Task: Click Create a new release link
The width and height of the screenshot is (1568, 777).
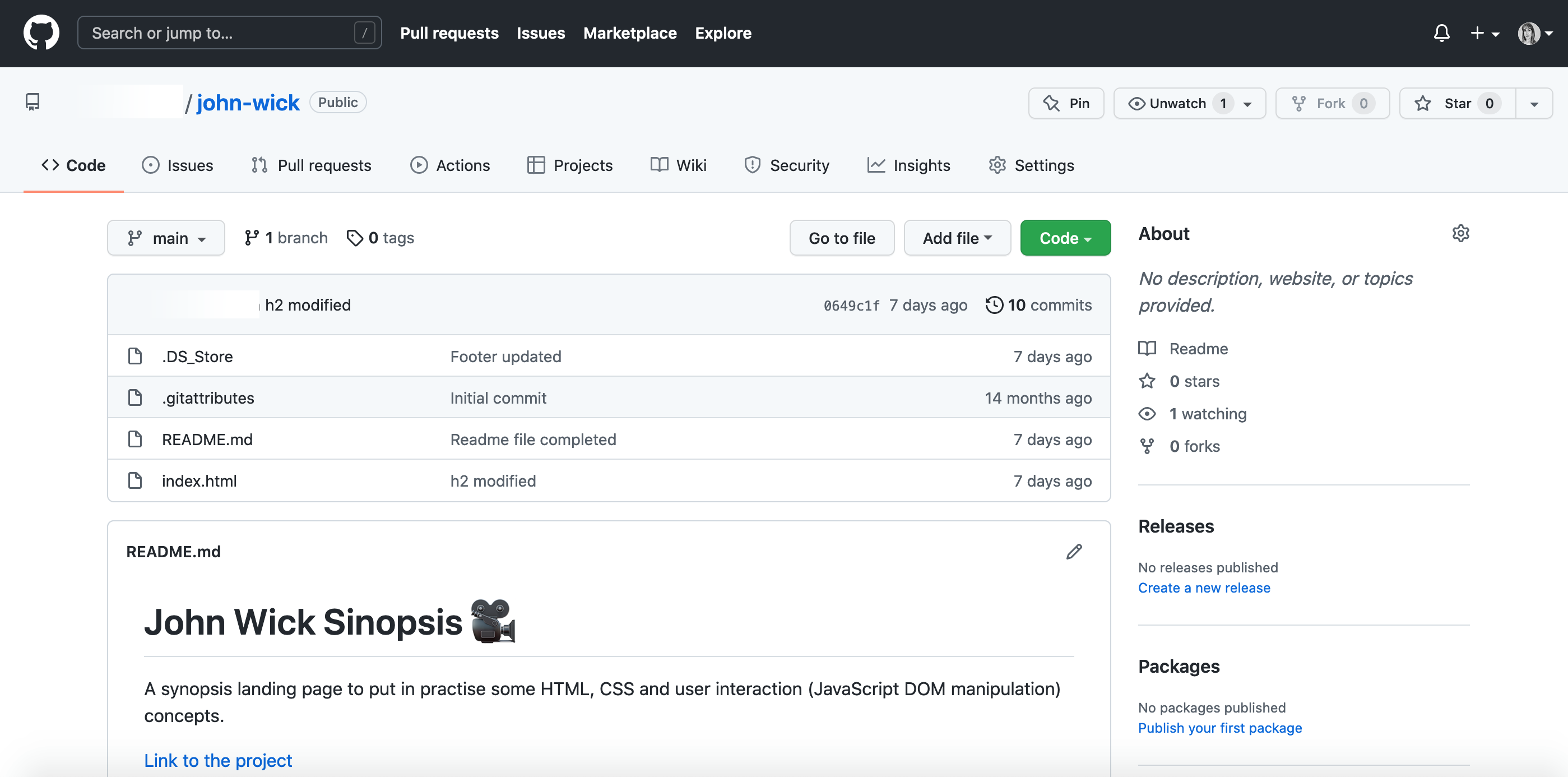Action: pos(1205,587)
